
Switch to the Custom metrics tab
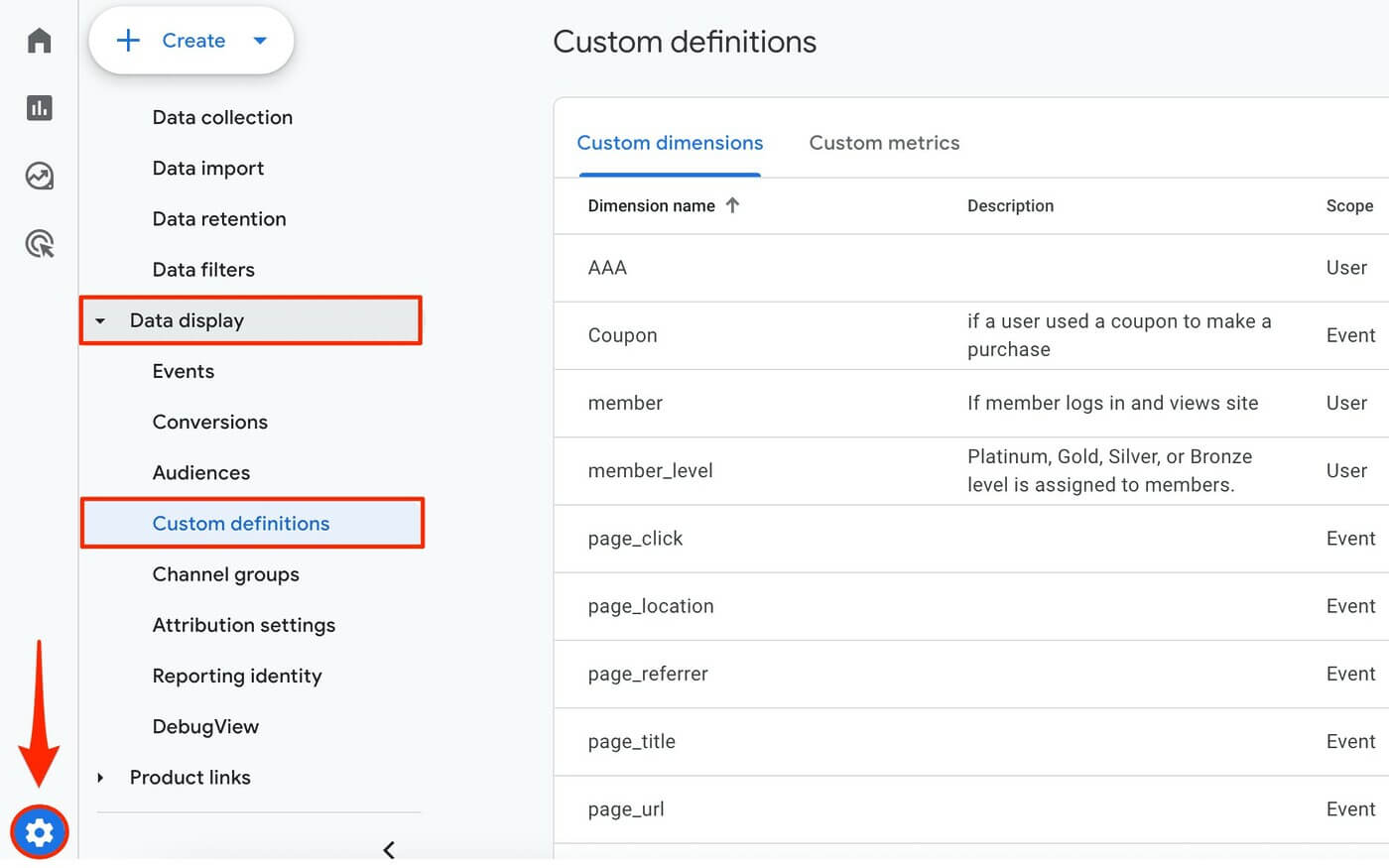(x=884, y=142)
